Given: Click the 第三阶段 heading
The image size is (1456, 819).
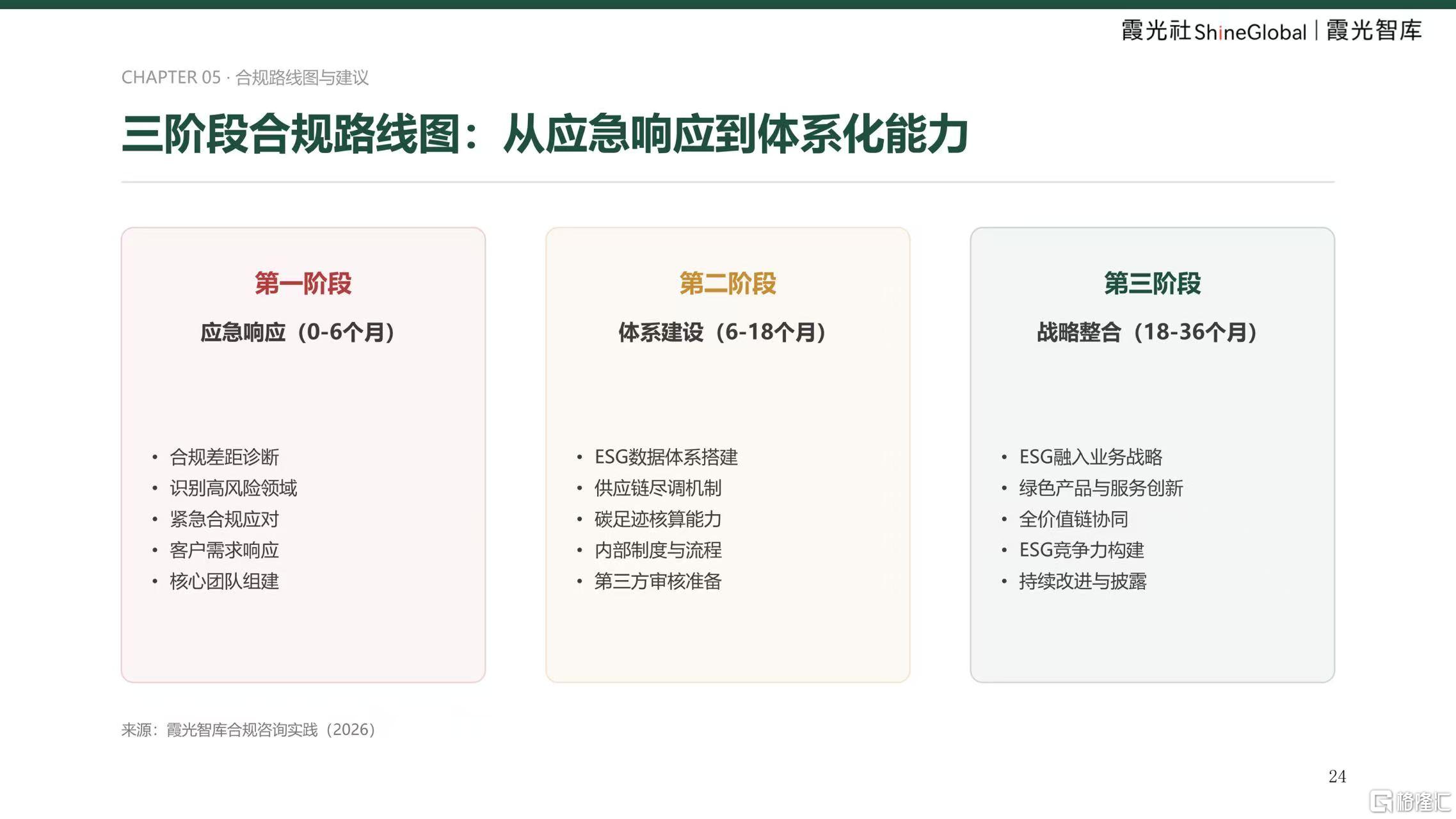Looking at the screenshot, I should click(1153, 283).
